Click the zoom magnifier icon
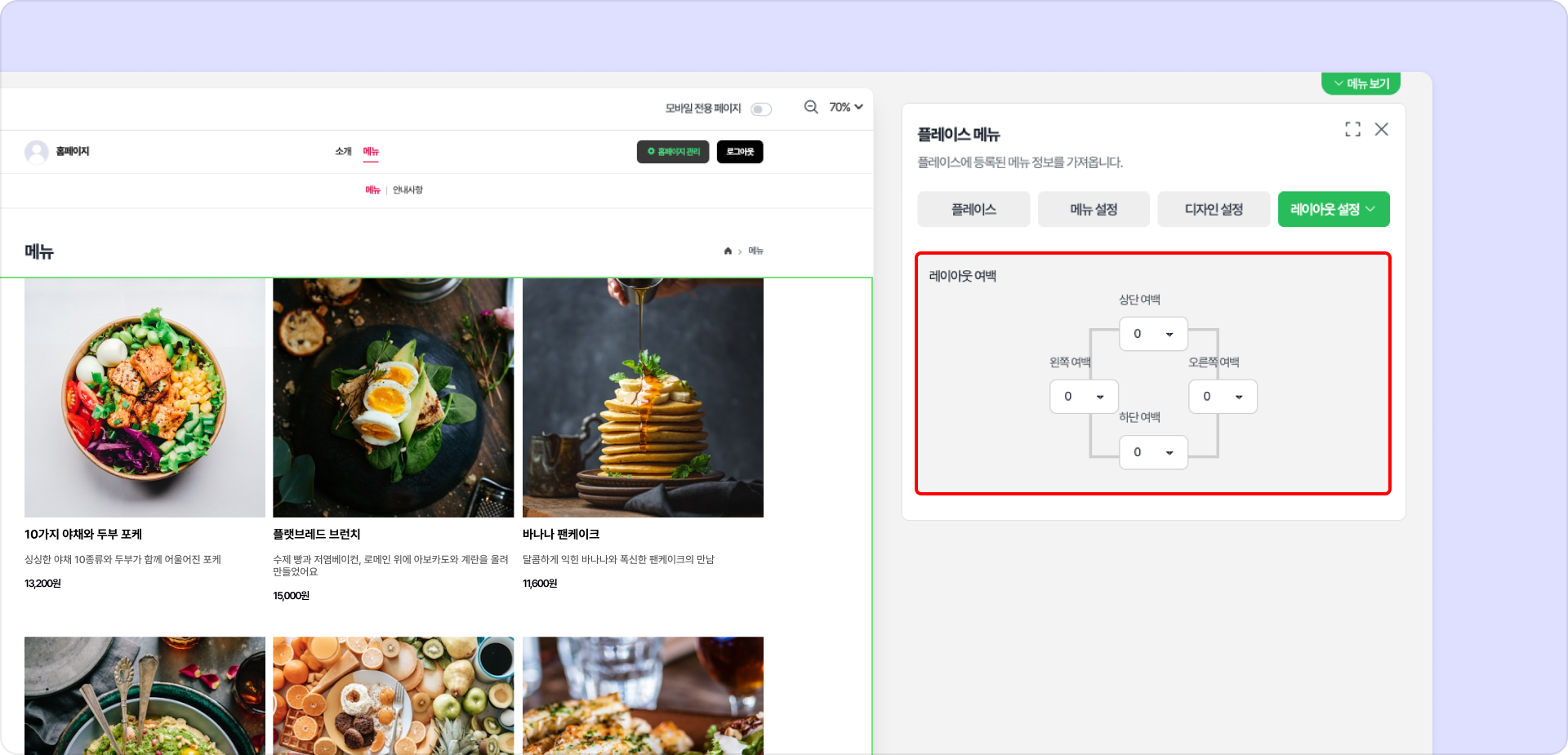The width and height of the screenshot is (1568, 755). (x=811, y=107)
